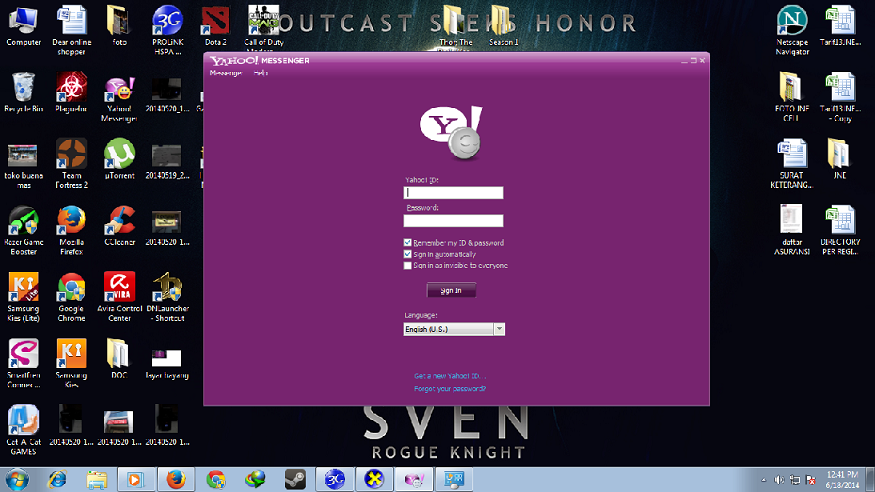Toggle Remember my ID & password checkbox
The image size is (875, 492).
407,243
